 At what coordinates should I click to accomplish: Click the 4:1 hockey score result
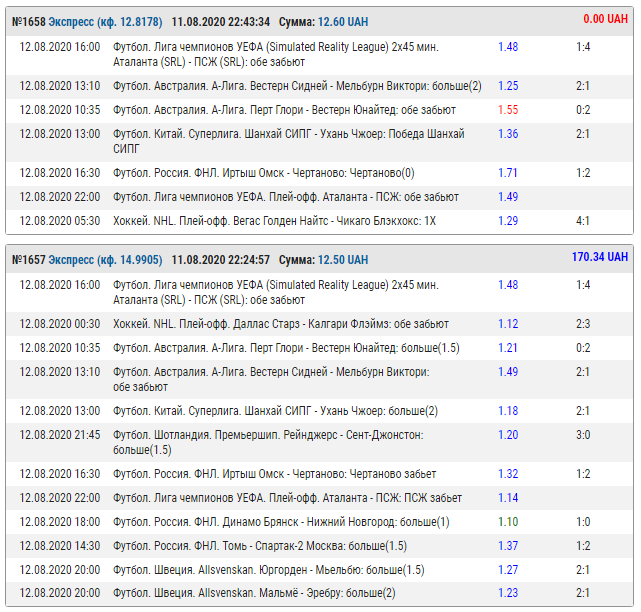coord(583,220)
